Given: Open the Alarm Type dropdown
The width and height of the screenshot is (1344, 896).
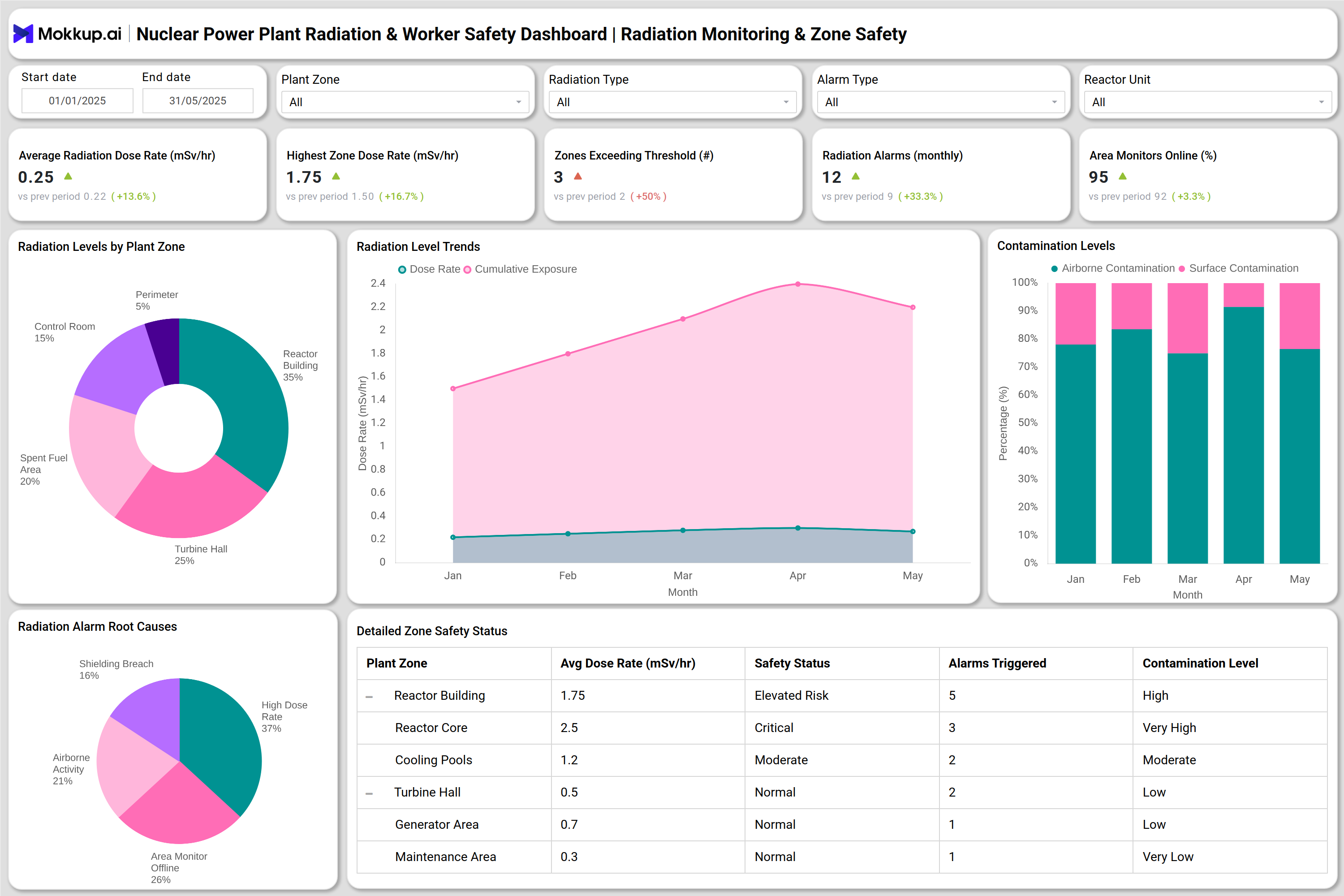Looking at the screenshot, I should tap(940, 102).
